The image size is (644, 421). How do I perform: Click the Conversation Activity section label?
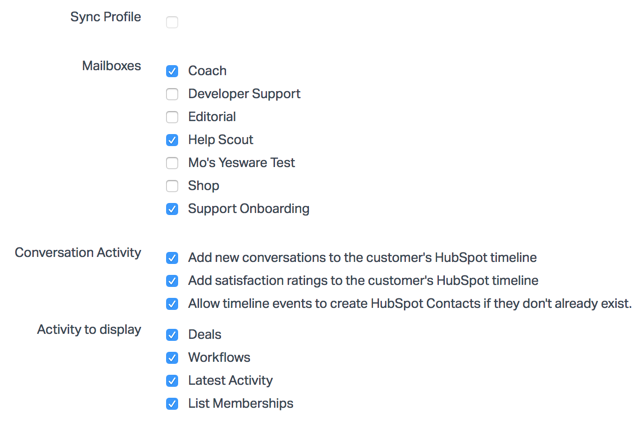(x=78, y=253)
